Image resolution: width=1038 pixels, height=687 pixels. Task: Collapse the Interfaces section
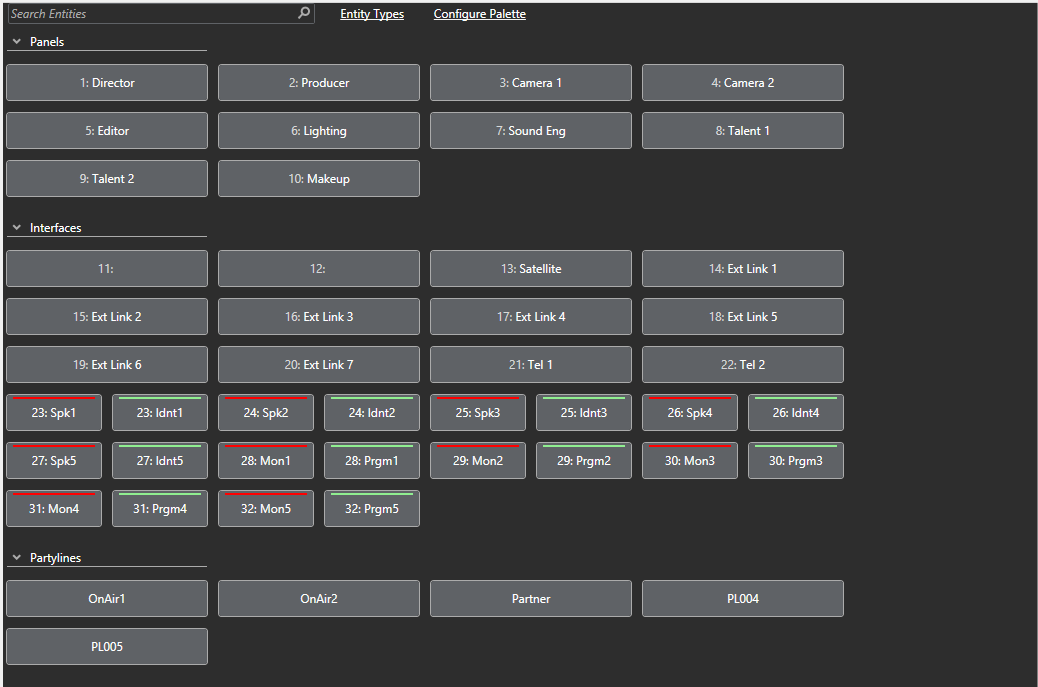17,228
